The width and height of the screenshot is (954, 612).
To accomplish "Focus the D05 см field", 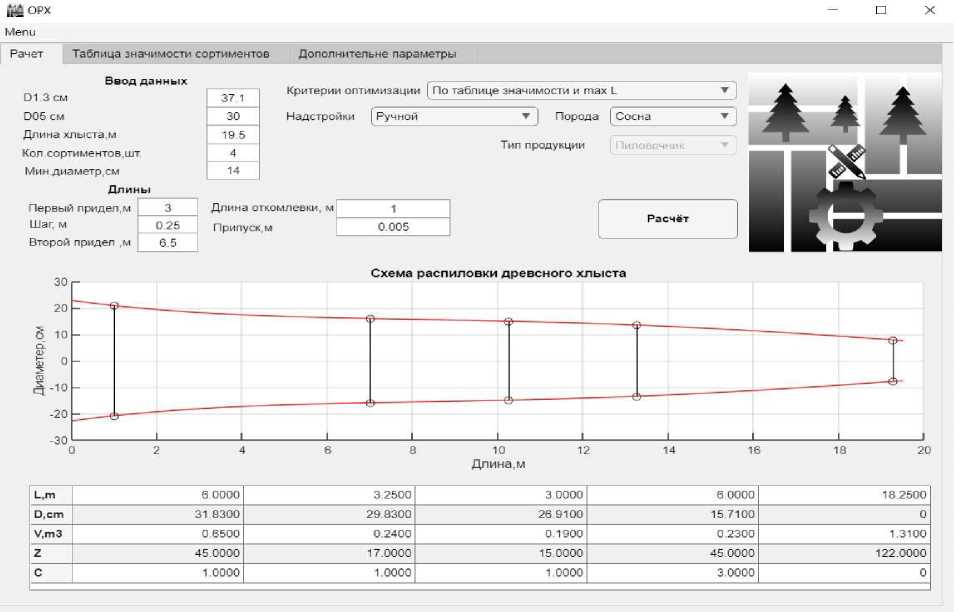I will pyautogui.click(x=232, y=116).
